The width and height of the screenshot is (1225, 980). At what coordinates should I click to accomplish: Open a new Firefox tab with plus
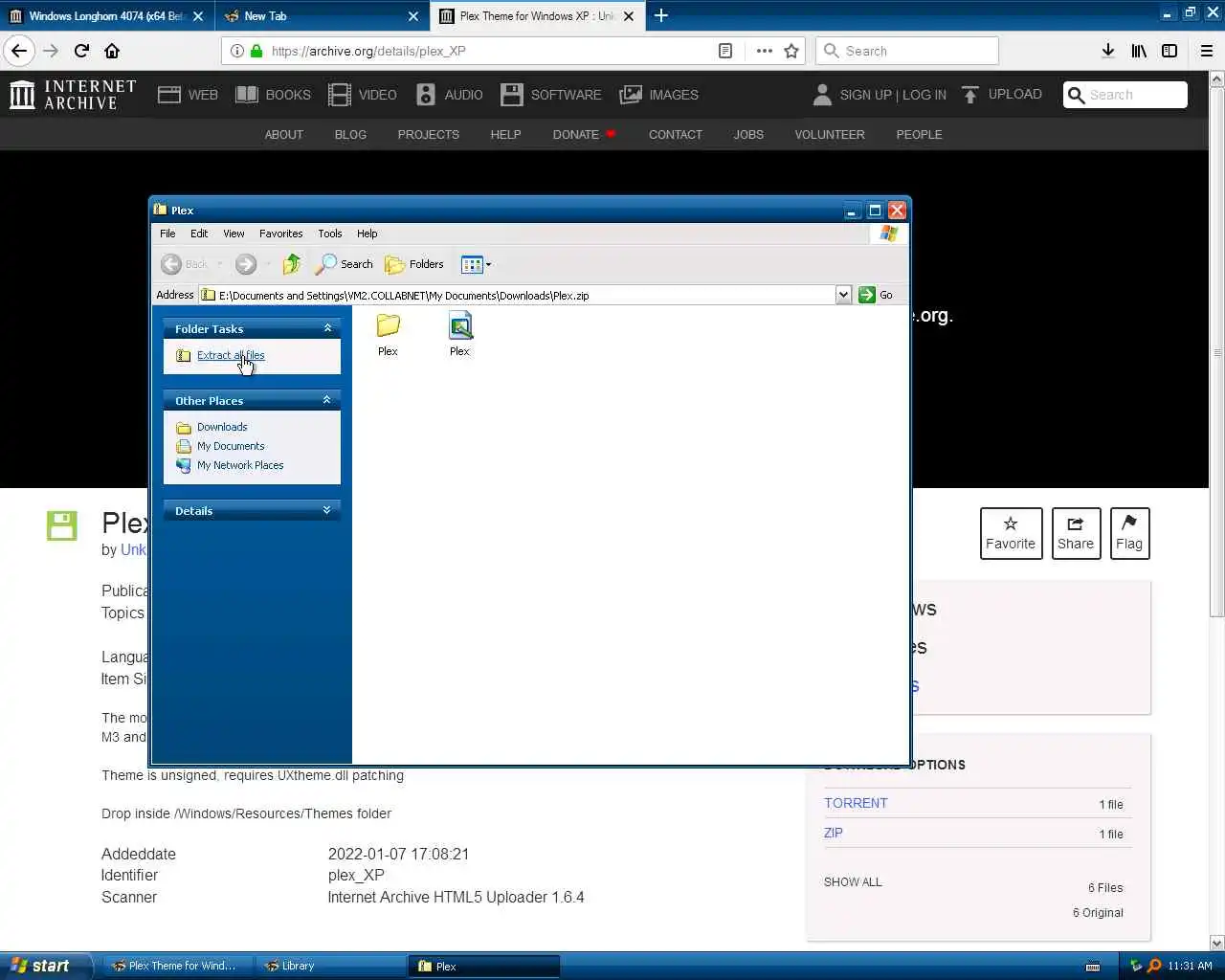point(661,15)
